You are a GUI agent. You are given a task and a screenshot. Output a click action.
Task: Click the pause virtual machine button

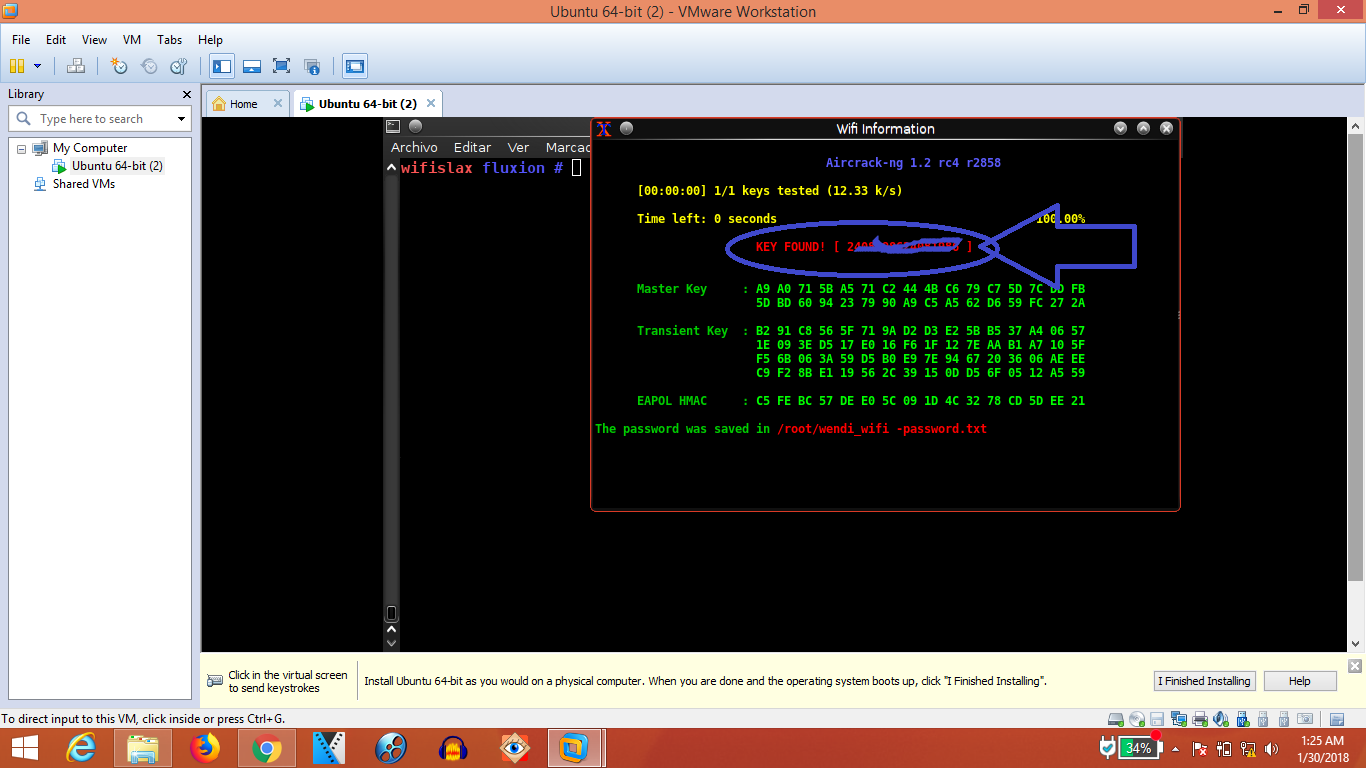pos(16,66)
